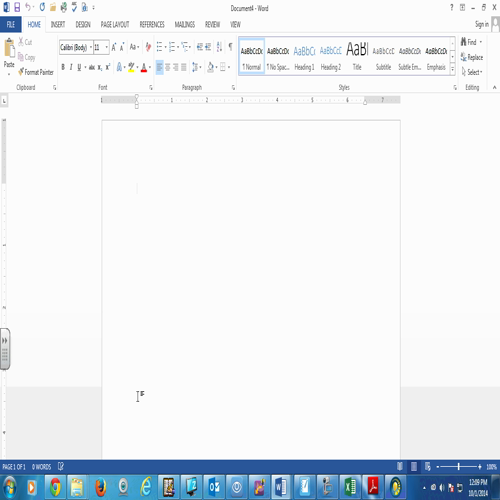Click the text highlight color marker
This screenshot has height=500, width=500.
[x=131, y=67]
